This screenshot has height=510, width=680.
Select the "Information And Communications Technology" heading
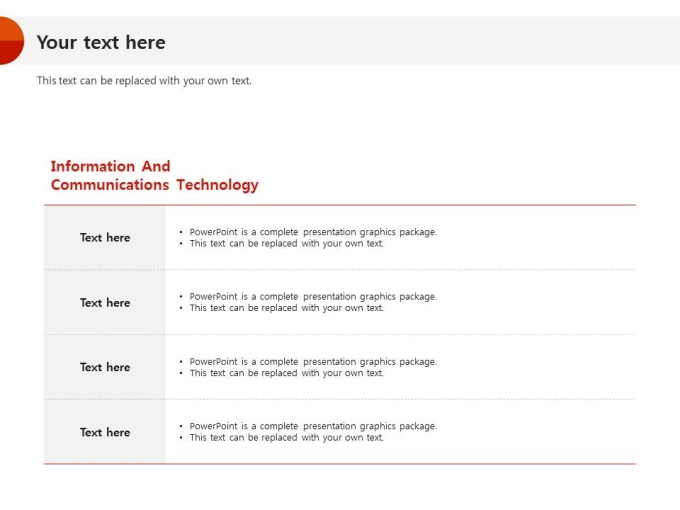tap(154, 176)
